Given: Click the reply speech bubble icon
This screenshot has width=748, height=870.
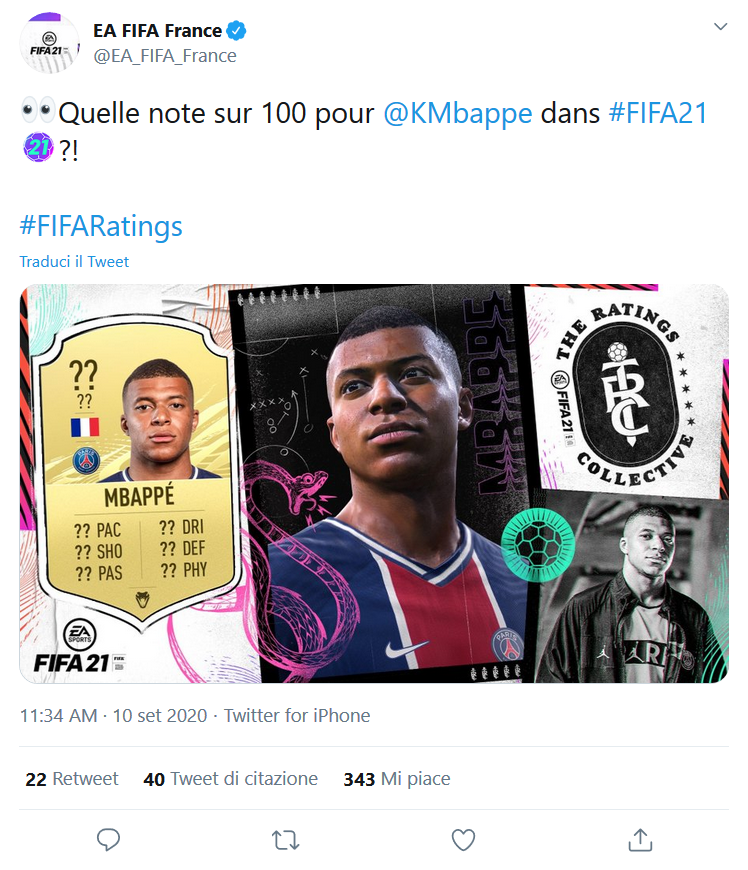Looking at the screenshot, I should [x=108, y=839].
